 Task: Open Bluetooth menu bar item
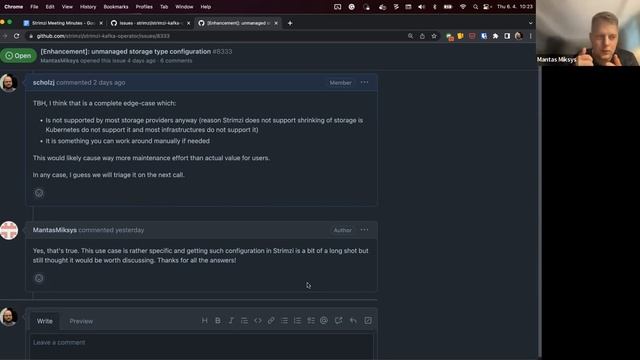(x=435, y=7)
